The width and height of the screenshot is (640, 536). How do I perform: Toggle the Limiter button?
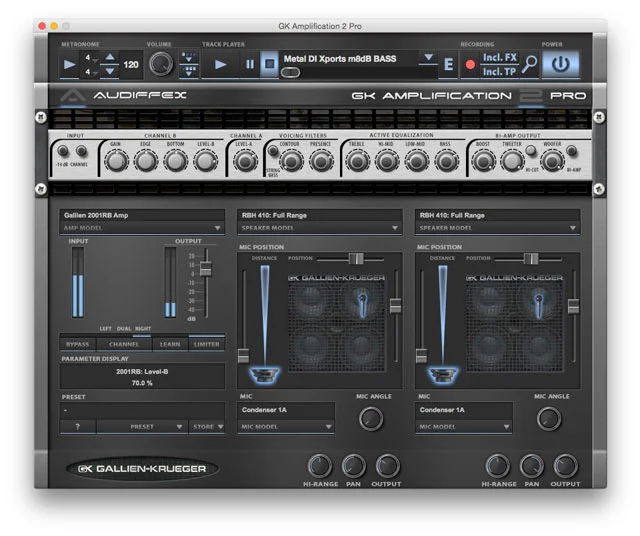click(207, 344)
